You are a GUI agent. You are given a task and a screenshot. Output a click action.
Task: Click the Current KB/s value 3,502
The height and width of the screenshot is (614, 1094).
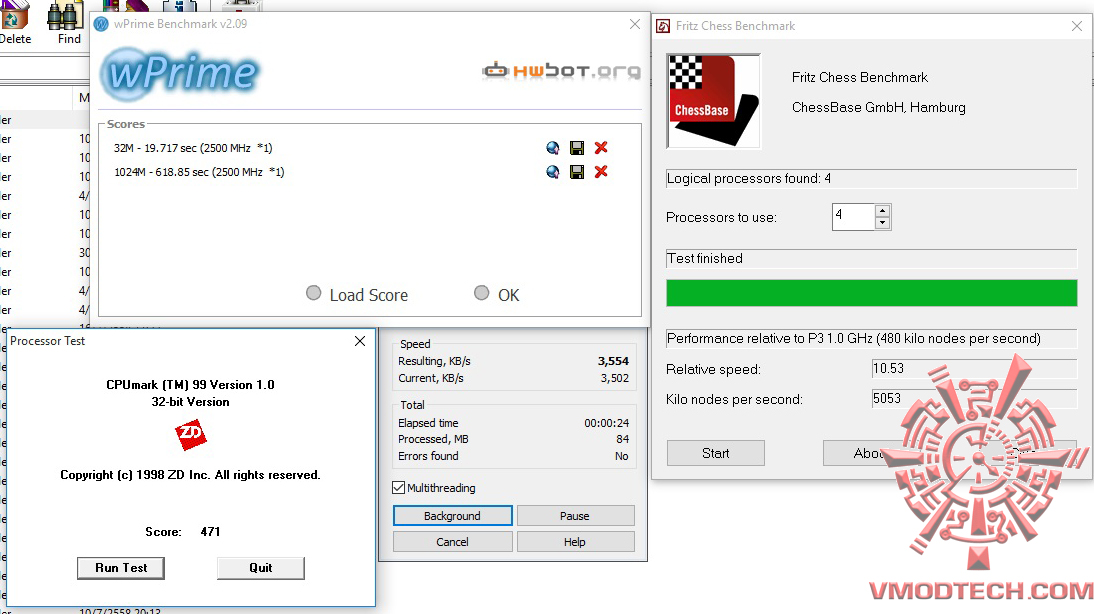click(615, 378)
